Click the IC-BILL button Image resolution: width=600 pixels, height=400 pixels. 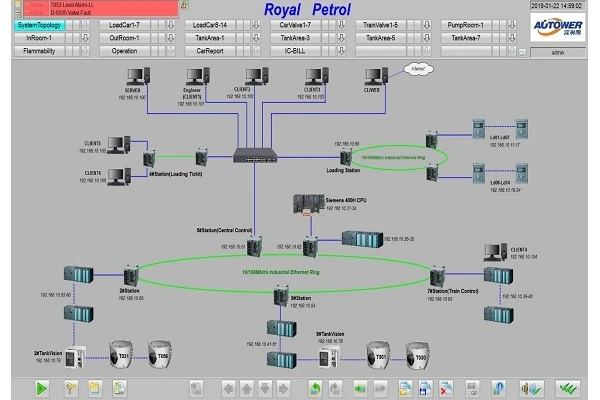click(295, 51)
